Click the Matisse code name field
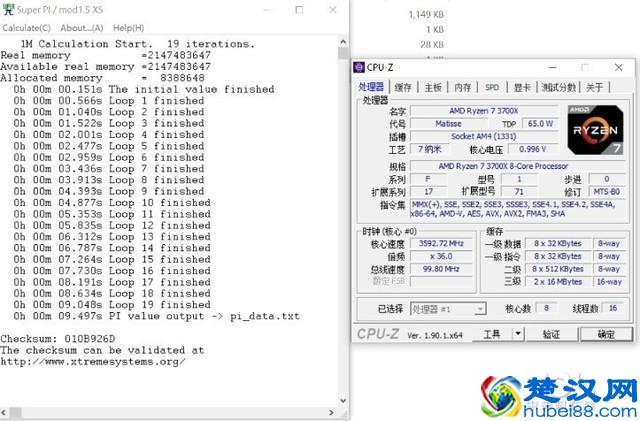This screenshot has width=640, height=421. pyautogui.click(x=448, y=124)
